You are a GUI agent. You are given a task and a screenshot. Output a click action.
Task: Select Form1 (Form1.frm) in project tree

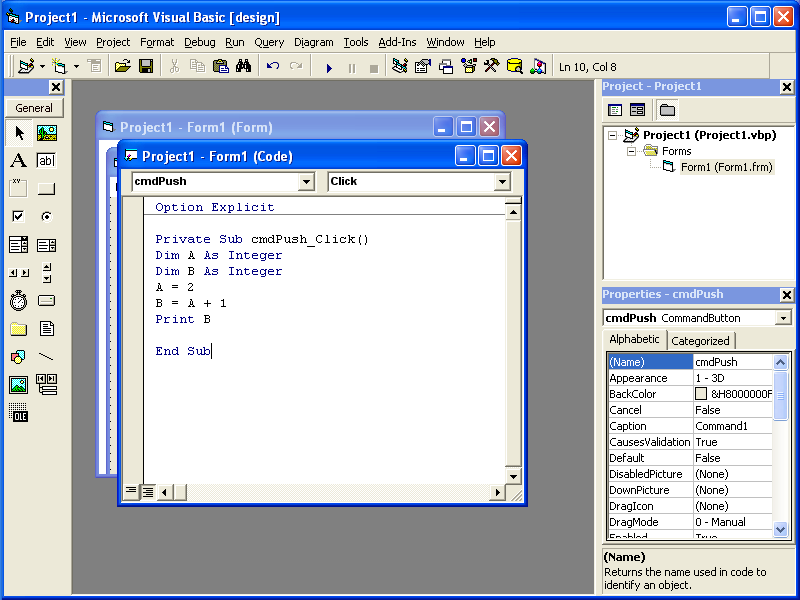coord(727,167)
